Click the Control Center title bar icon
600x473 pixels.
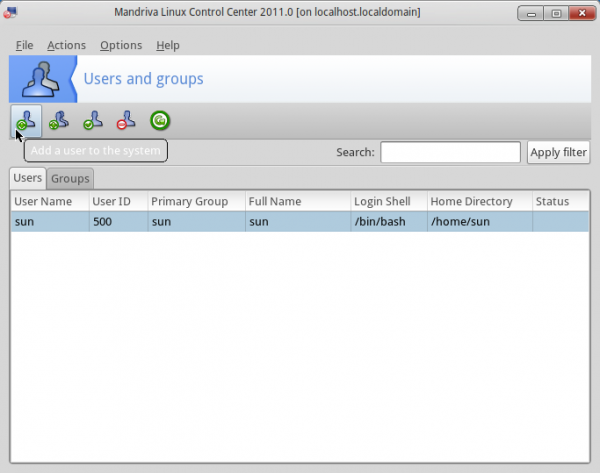point(10,13)
